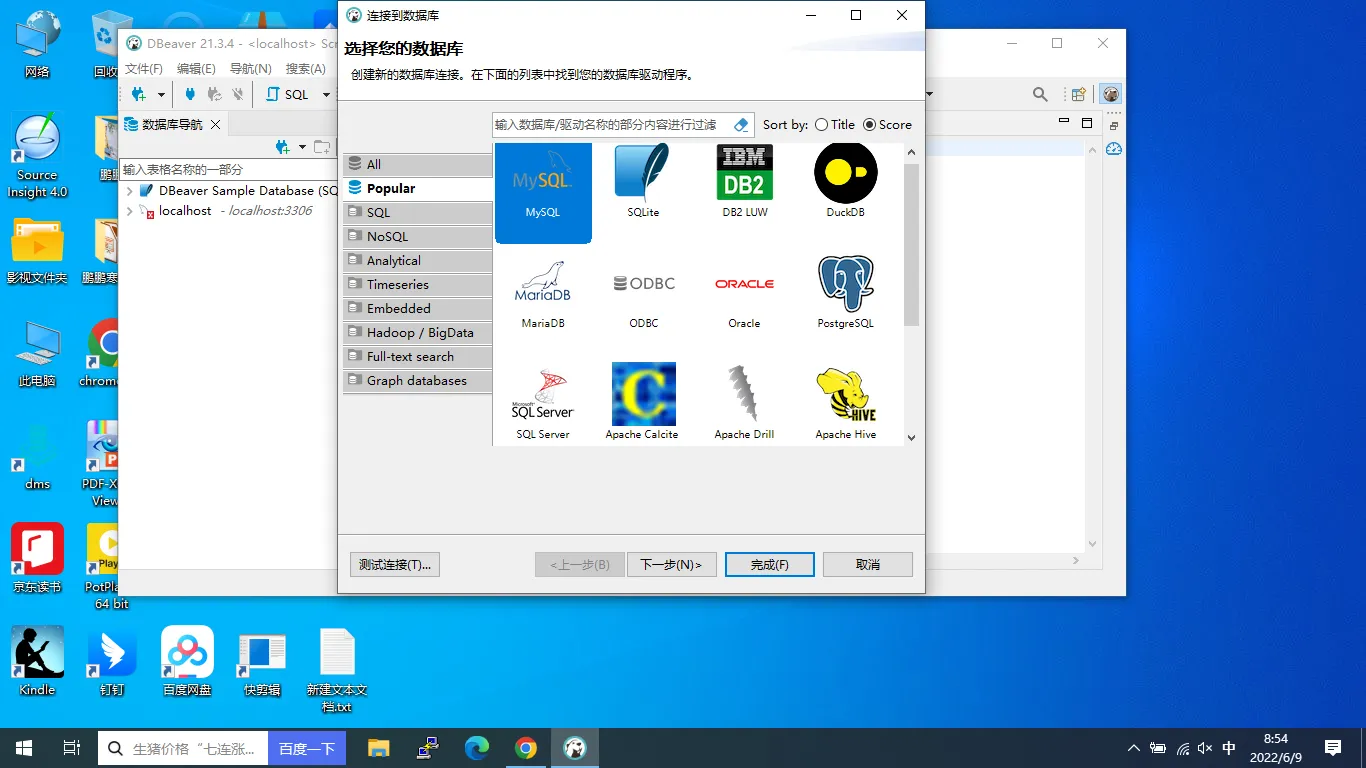Viewport: 1366px width, 768px height.
Task: Open dropdown next to new connection toolbar icon
Action: [161, 95]
